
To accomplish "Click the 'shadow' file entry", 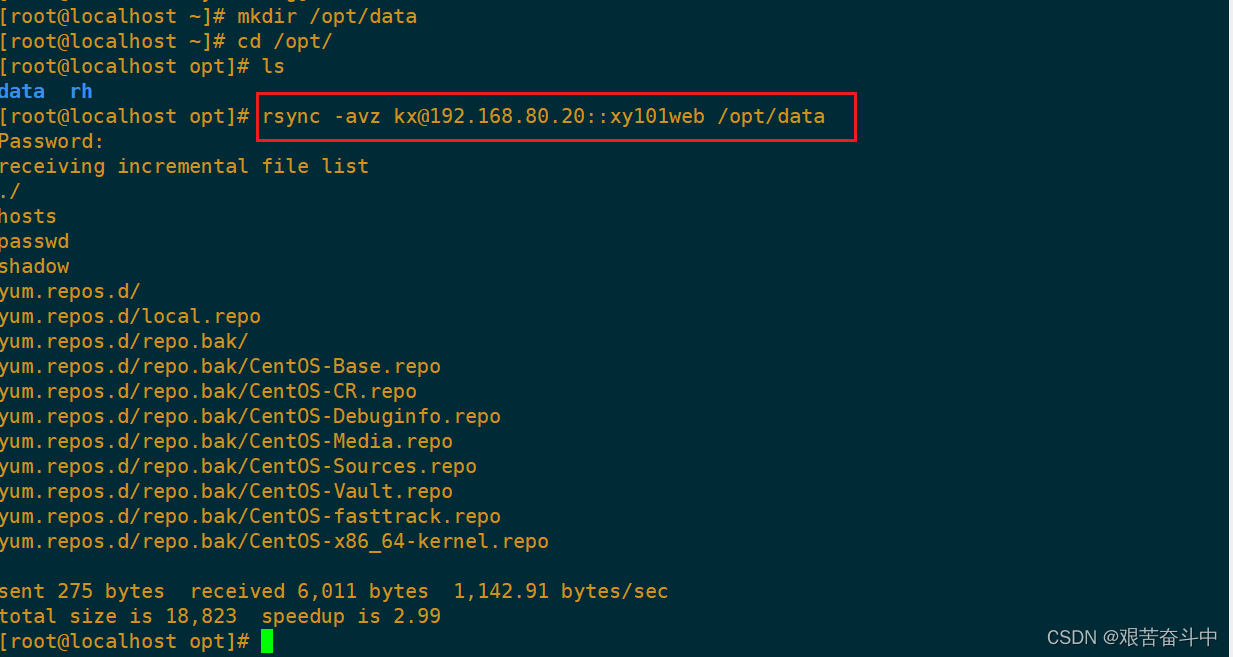I will pyautogui.click(x=34, y=266).
